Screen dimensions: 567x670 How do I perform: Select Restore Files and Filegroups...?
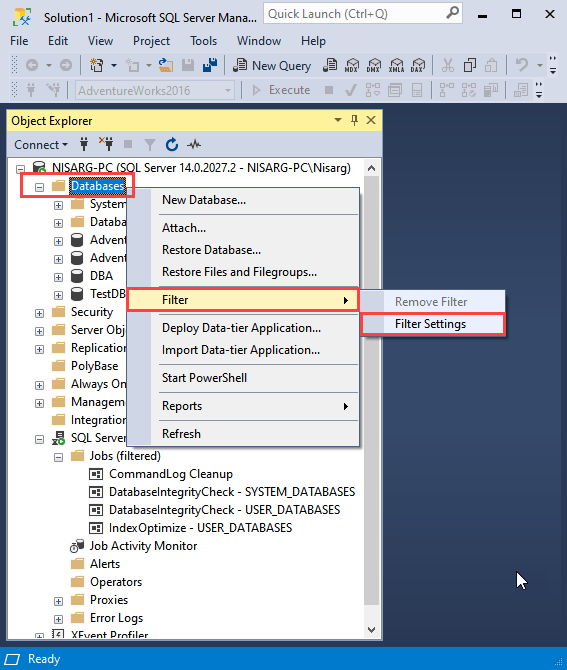pos(243,272)
